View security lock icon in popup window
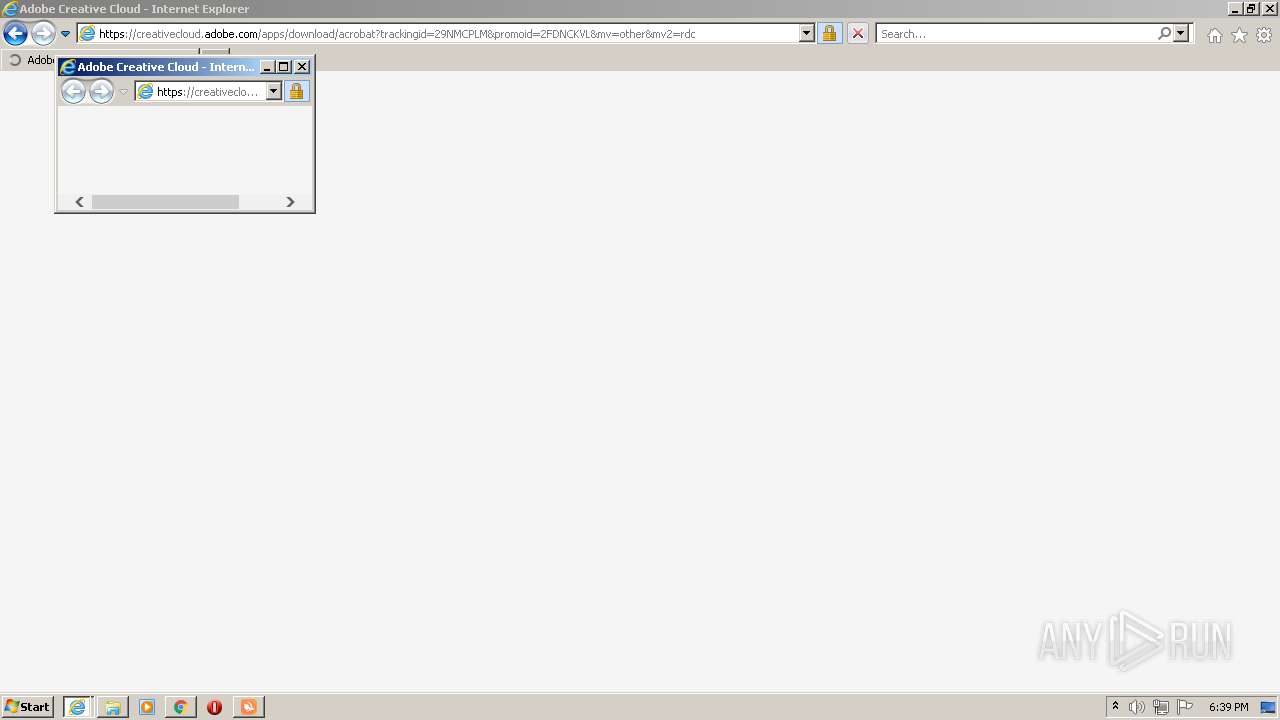The width and height of the screenshot is (1280, 720). (x=296, y=92)
